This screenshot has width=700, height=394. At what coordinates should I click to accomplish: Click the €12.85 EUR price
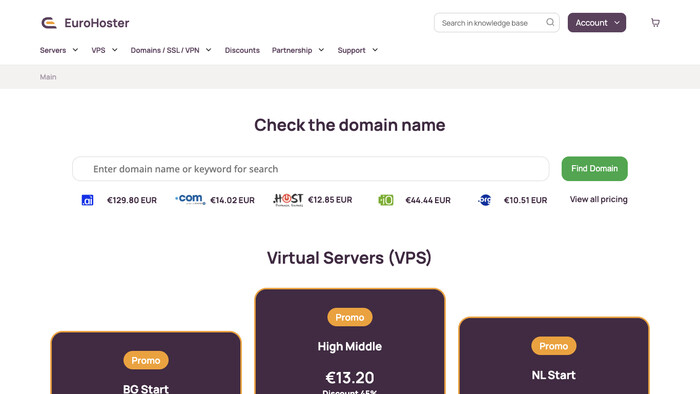tap(330, 200)
